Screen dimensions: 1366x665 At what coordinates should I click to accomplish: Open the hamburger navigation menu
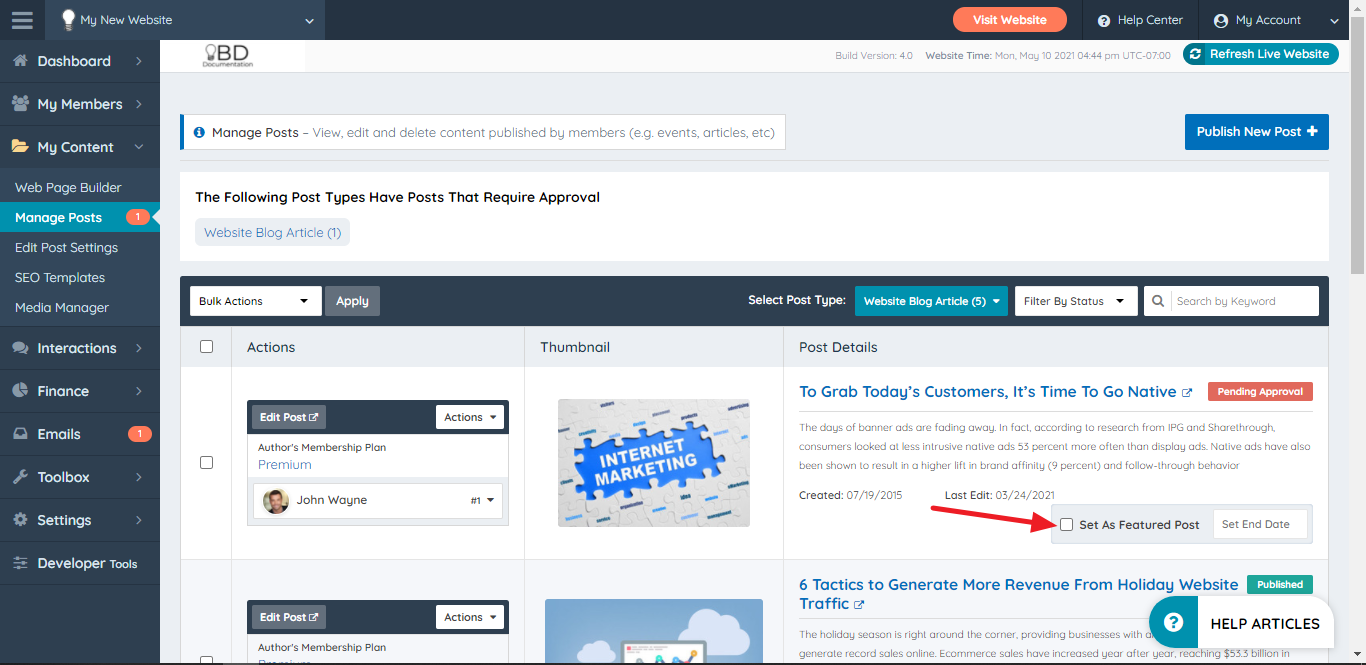(21, 20)
